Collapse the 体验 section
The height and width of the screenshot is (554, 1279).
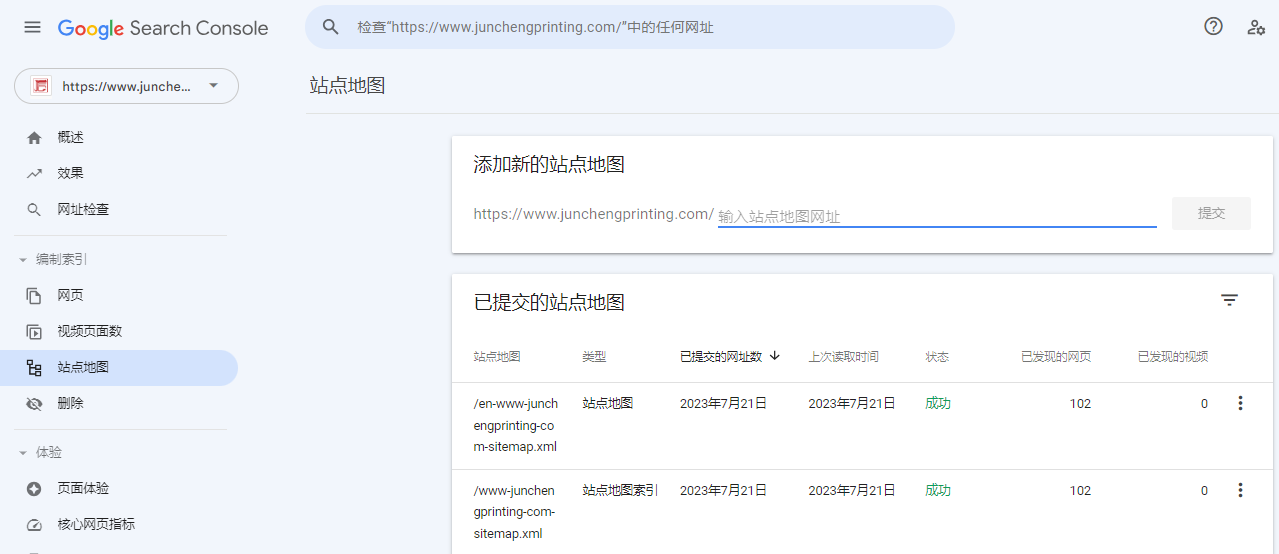(23, 453)
